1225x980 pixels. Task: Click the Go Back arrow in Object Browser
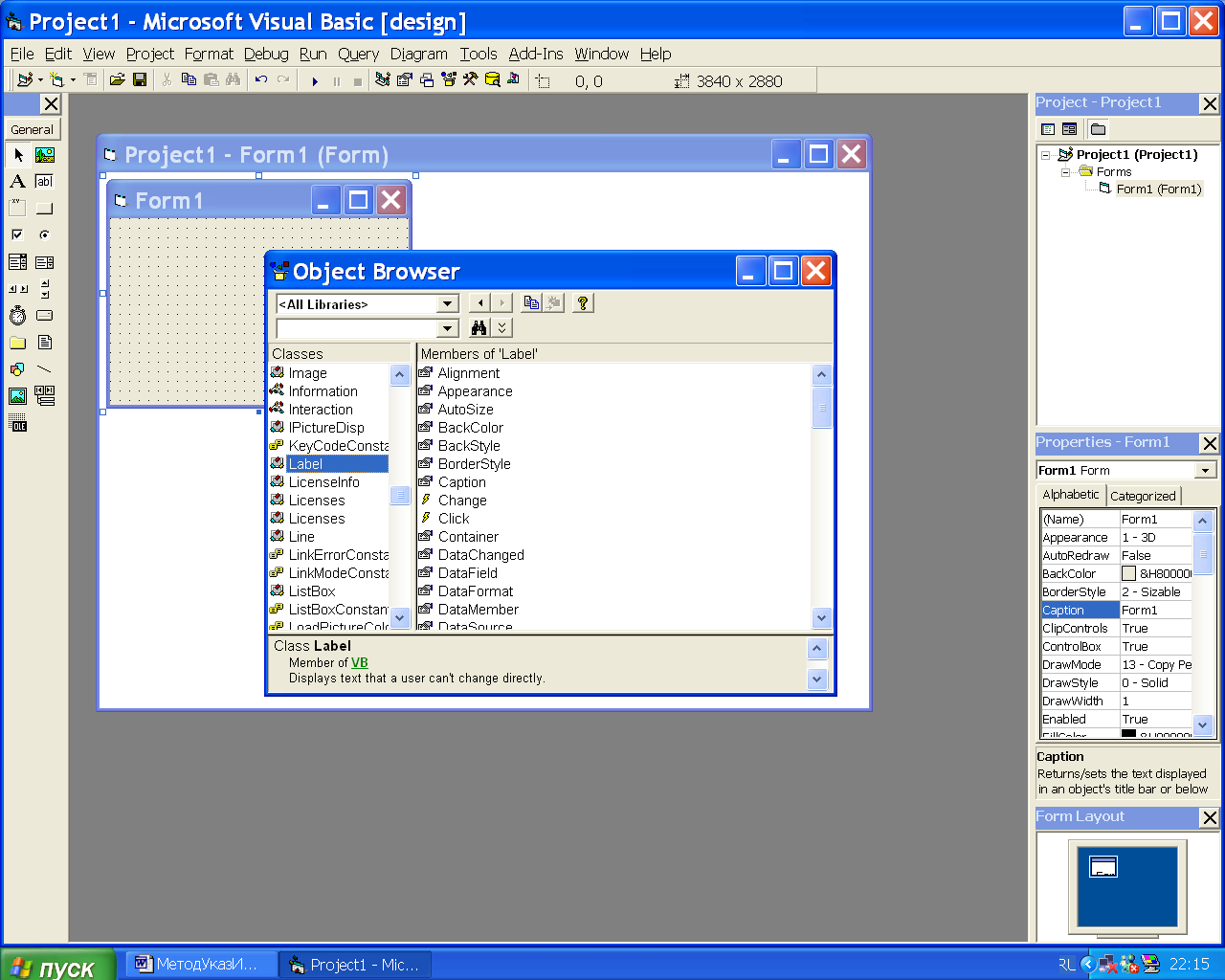pos(480,302)
